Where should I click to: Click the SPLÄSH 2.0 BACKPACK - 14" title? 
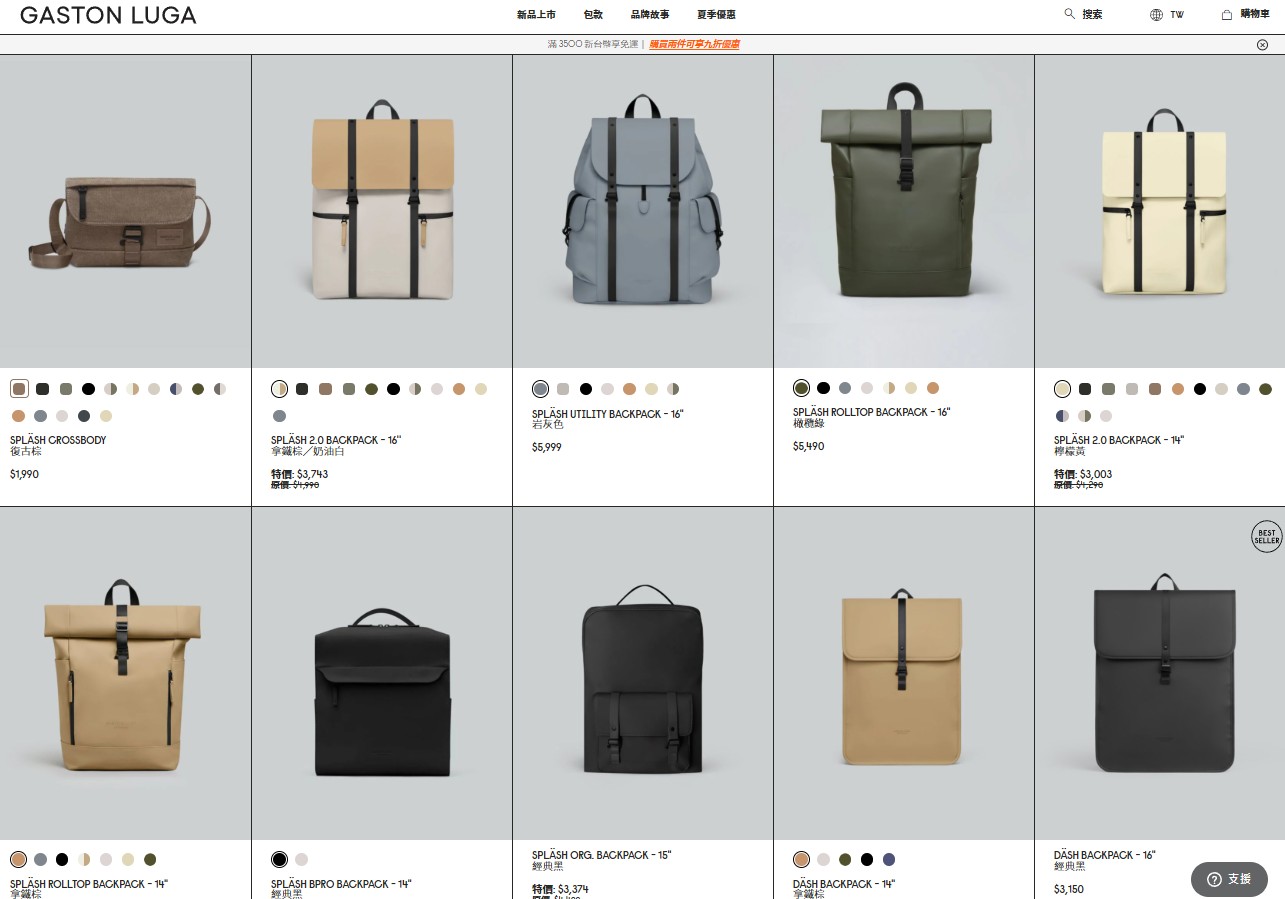point(1119,440)
